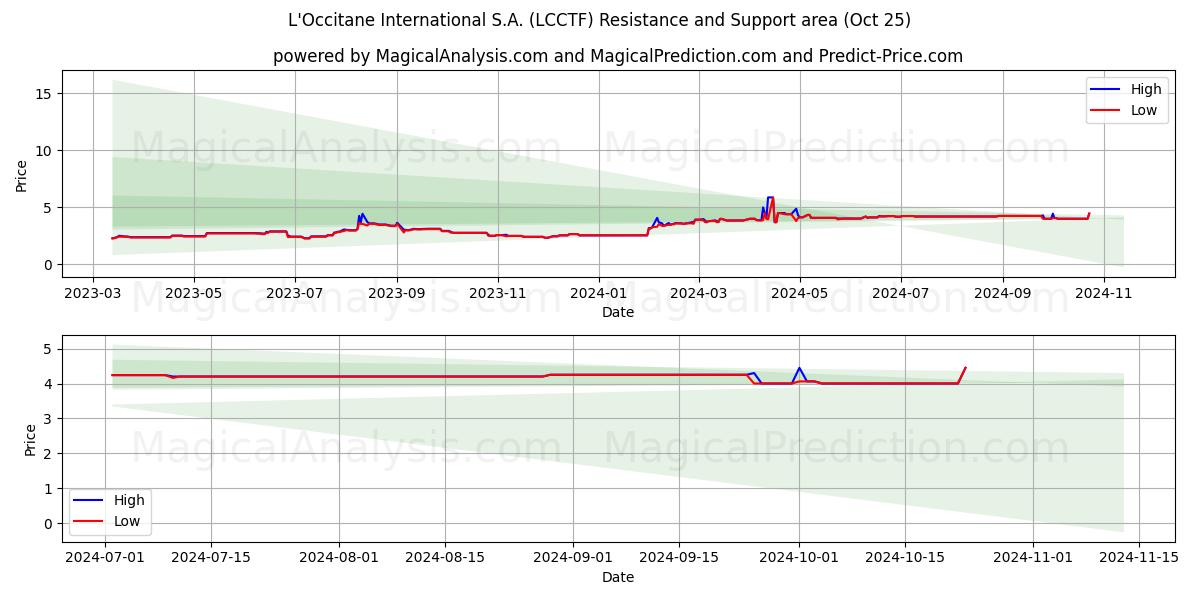Click the '2023-05' date tick label

tap(193, 294)
